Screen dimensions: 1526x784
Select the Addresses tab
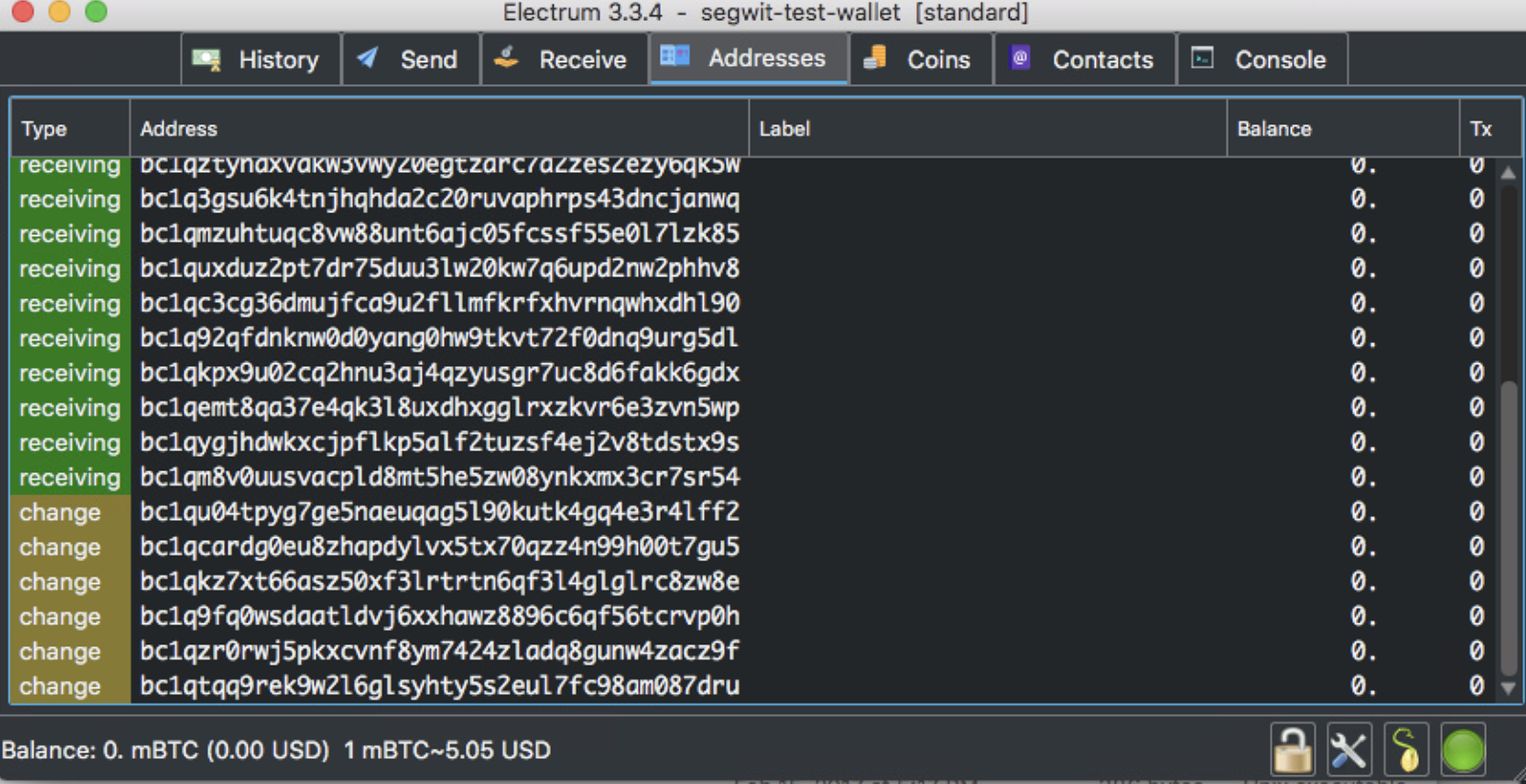tap(748, 58)
